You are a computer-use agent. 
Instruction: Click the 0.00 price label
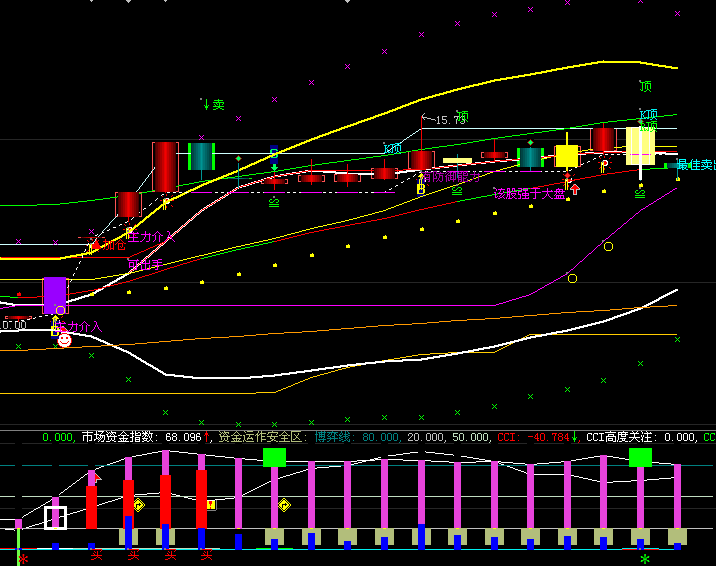pyautogui.click(x=13, y=325)
